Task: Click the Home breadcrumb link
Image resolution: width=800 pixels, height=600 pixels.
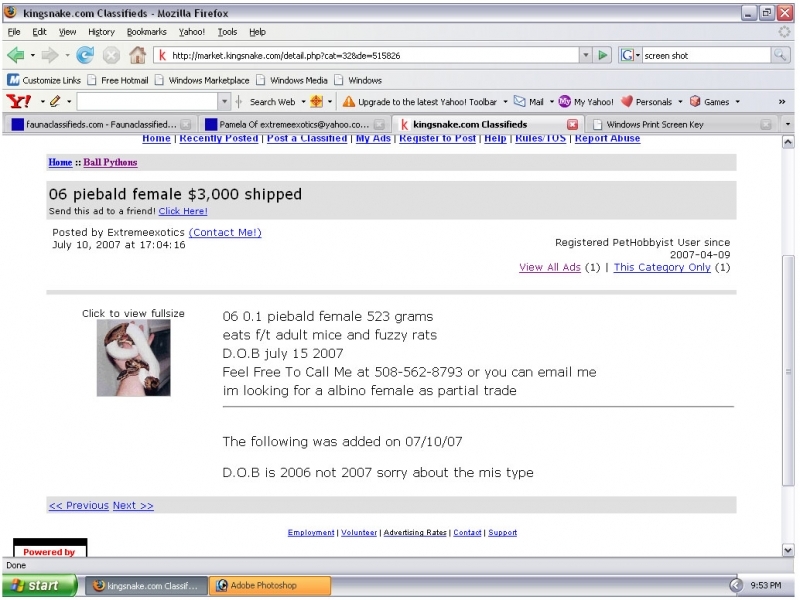Action: (60, 162)
